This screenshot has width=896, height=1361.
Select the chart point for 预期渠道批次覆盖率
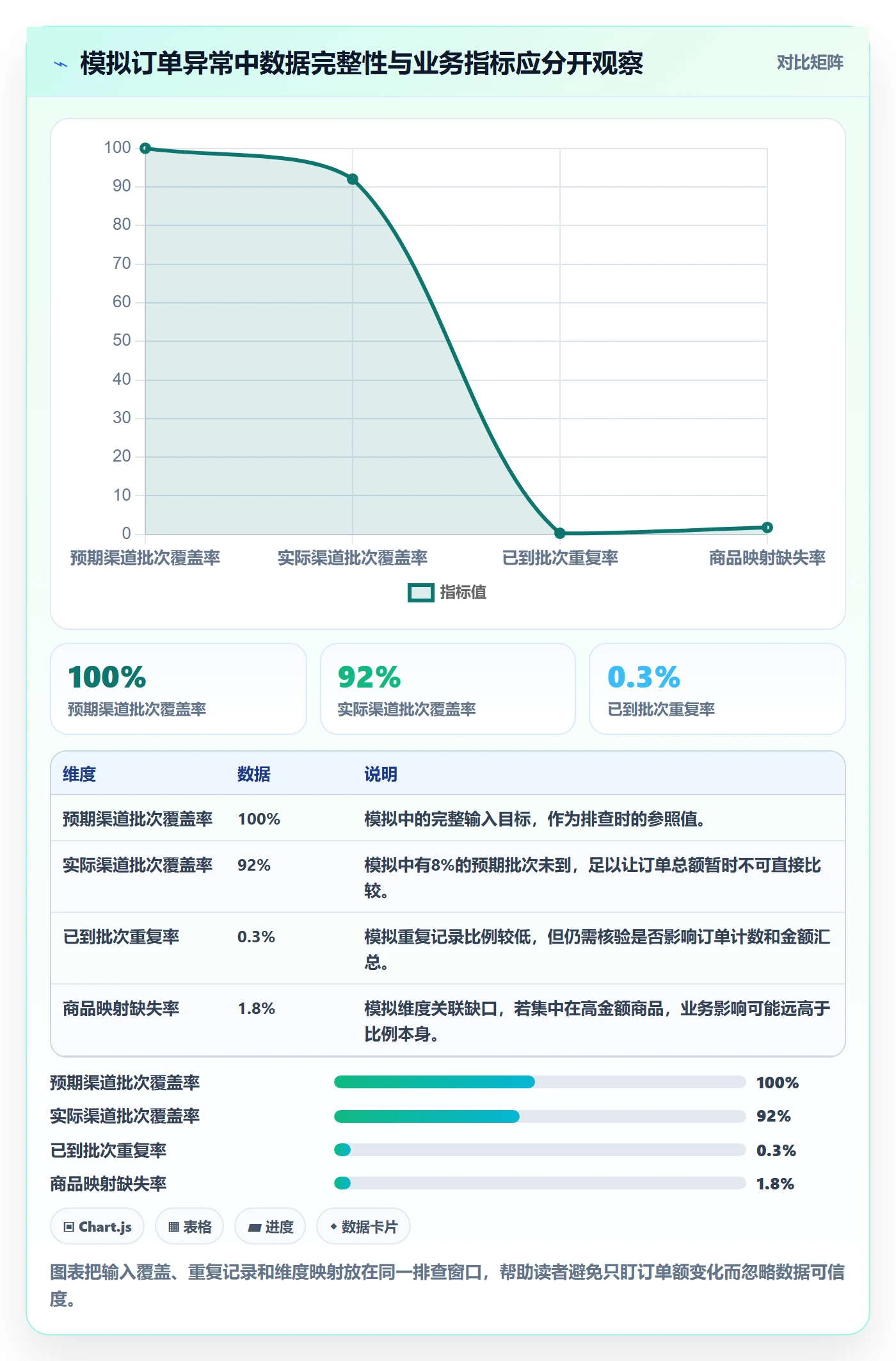(145, 149)
